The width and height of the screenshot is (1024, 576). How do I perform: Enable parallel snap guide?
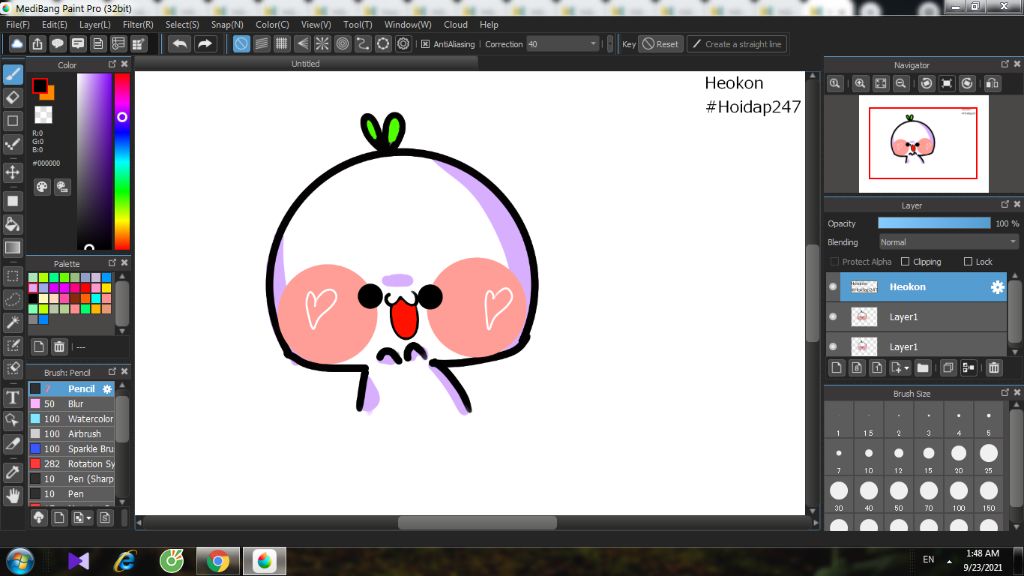click(x=262, y=44)
